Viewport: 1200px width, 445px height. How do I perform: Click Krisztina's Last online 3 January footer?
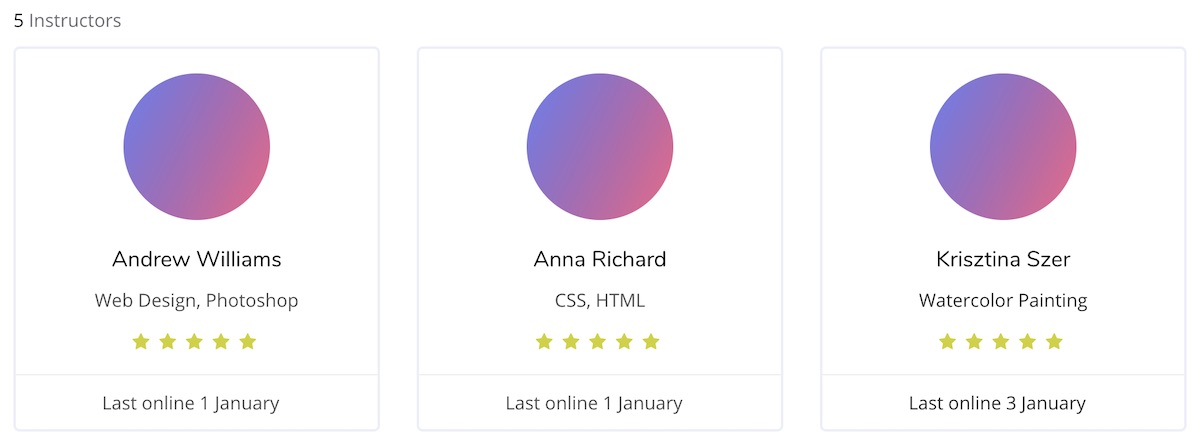(997, 404)
